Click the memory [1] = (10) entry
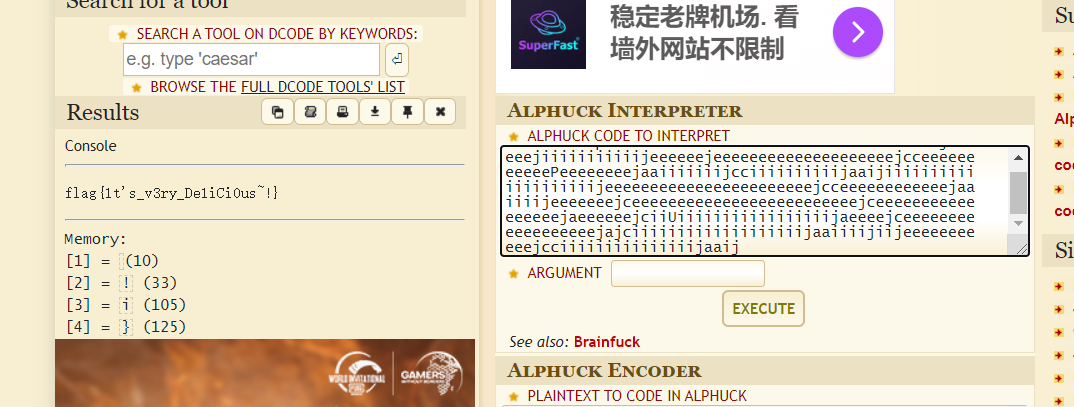The height and width of the screenshot is (407, 1074). click(x=112, y=261)
